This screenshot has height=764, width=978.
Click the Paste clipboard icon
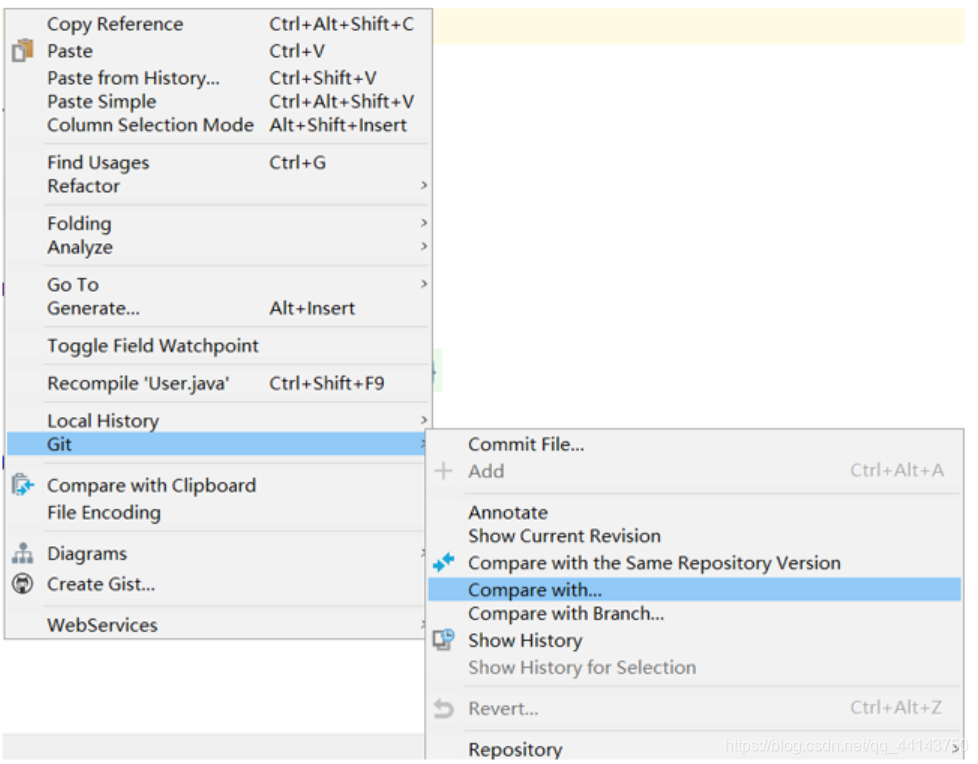(22, 51)
